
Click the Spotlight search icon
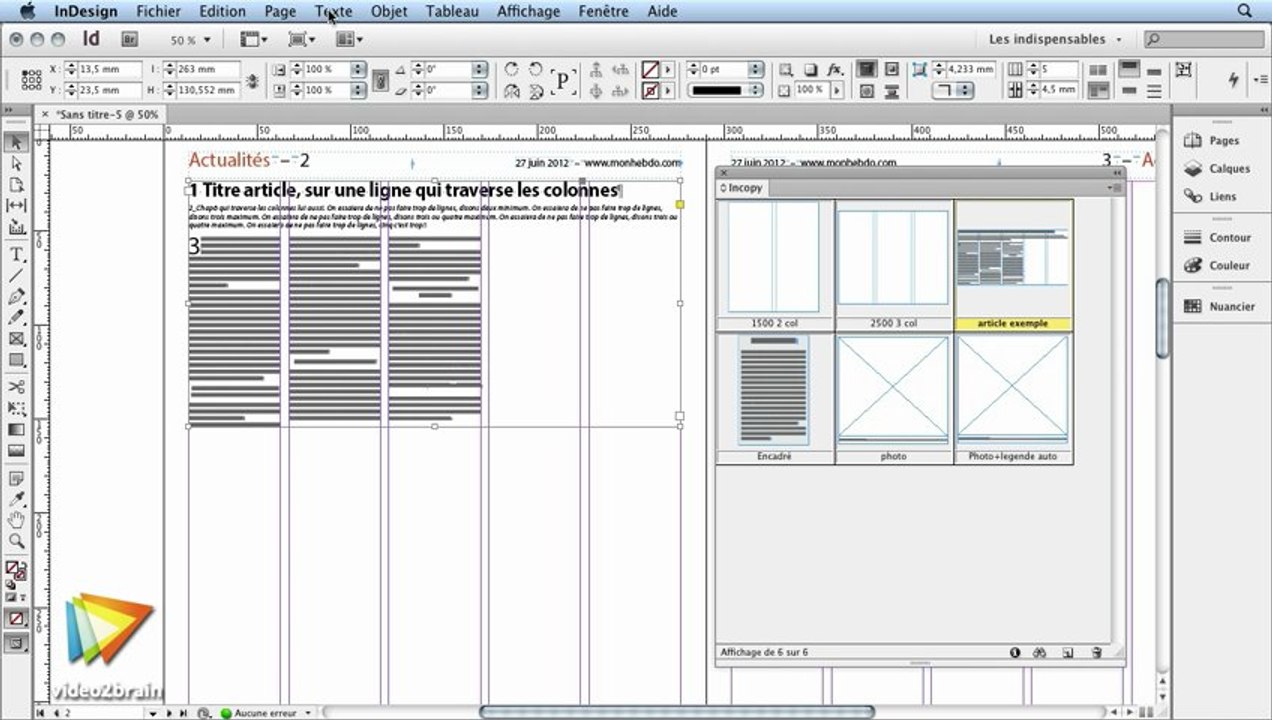point(1245,11)
